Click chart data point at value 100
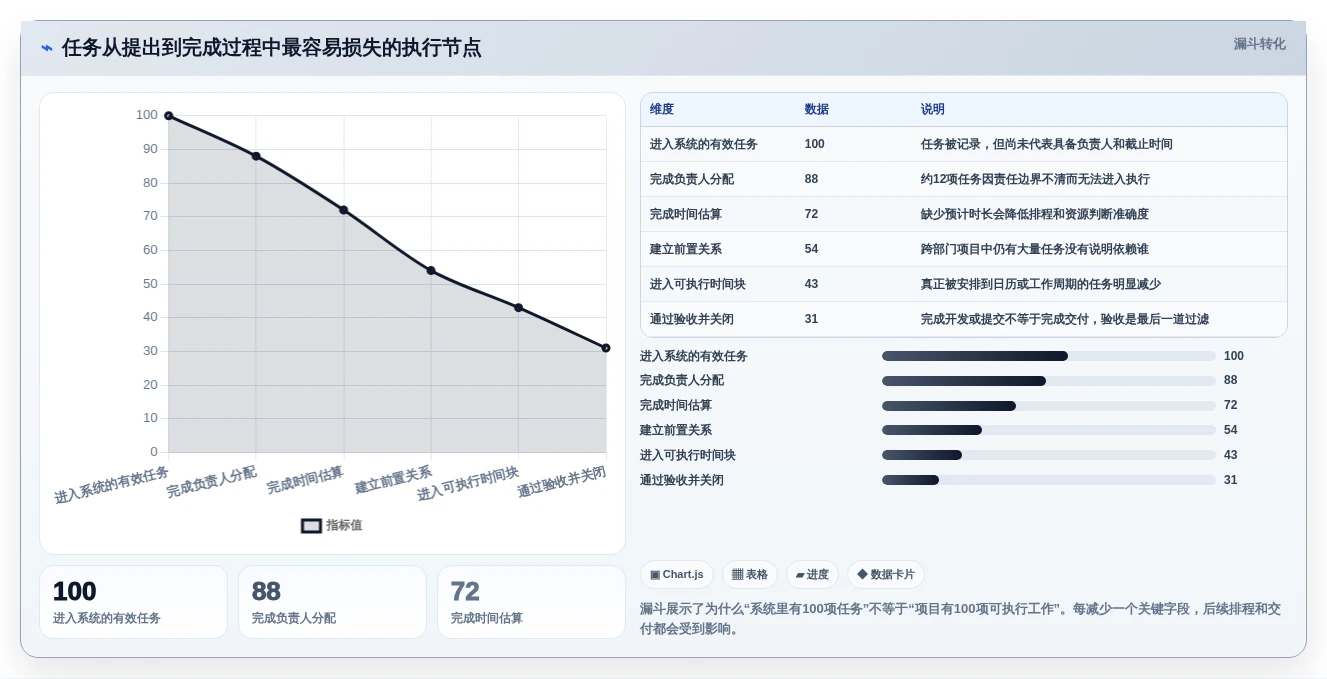This screenshot has width=1327, height=679. [x=169, y=116]
